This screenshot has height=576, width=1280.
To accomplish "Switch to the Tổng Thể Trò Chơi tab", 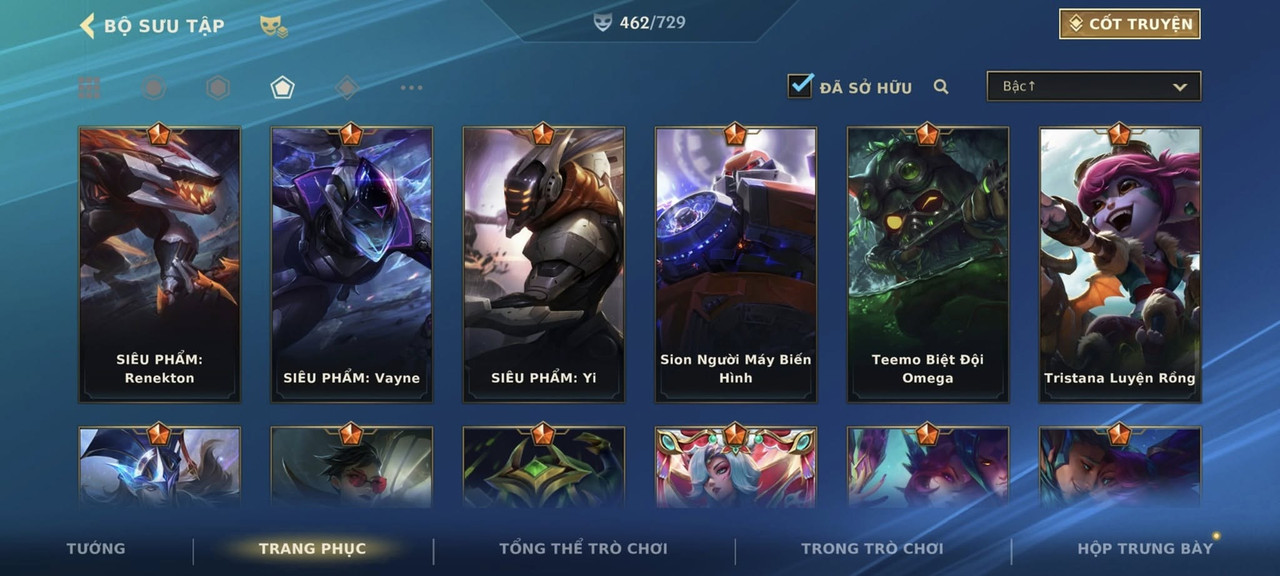I will [583, 548].
